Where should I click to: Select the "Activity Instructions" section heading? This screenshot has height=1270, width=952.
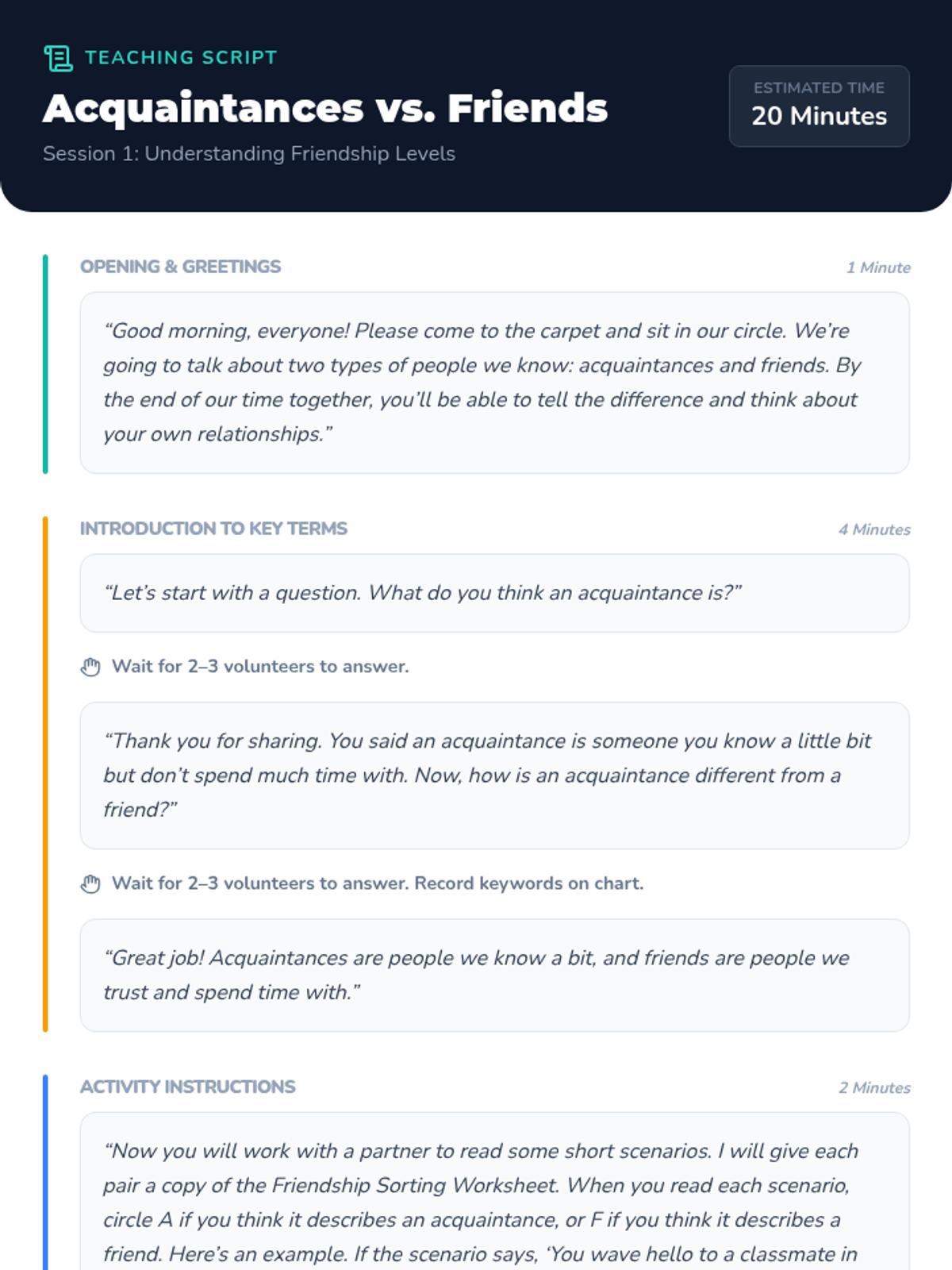(188, 1087)
